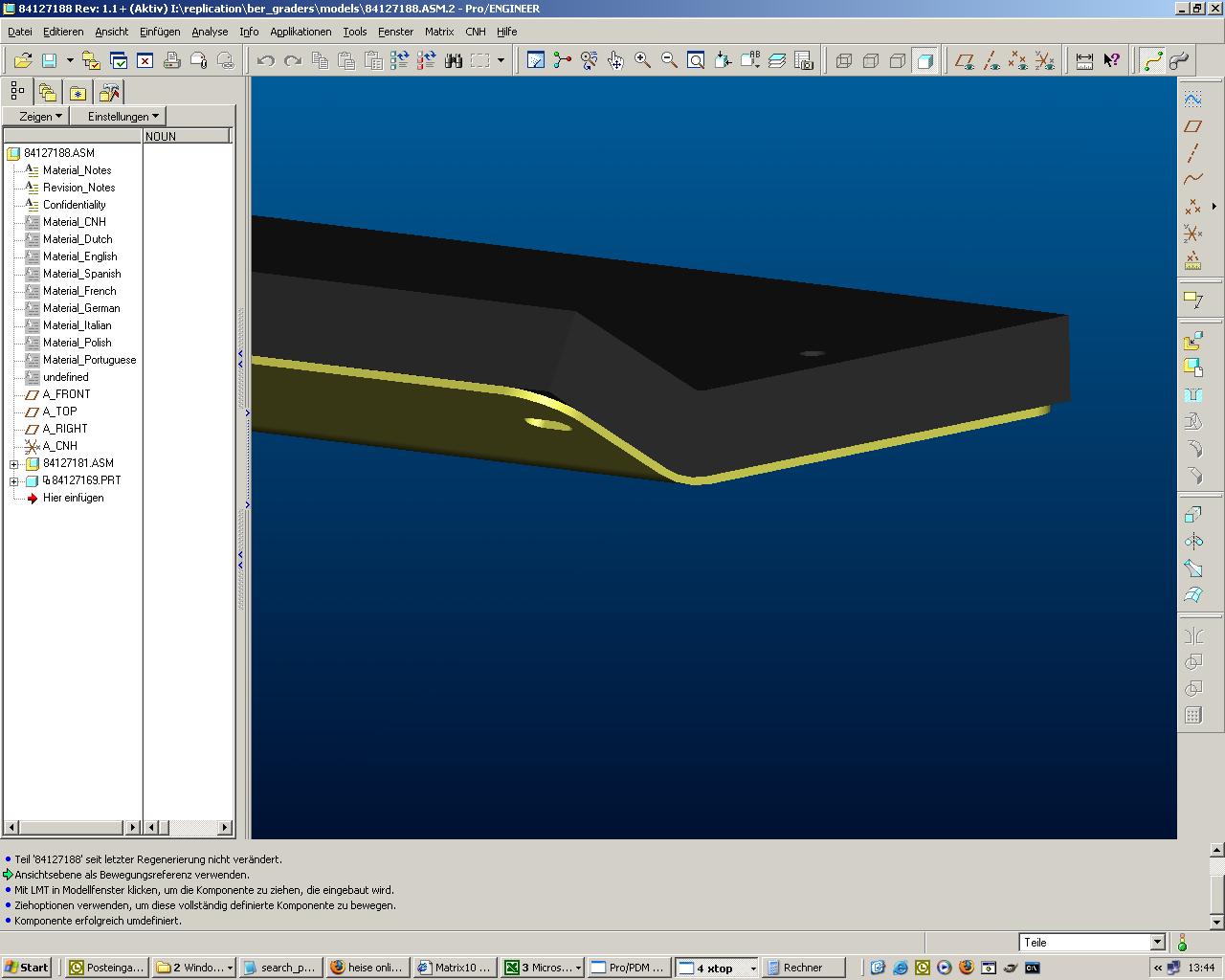Toggle datum axes visibility
This screenshot has height=980, width=1225.
(x=991, y=60)
